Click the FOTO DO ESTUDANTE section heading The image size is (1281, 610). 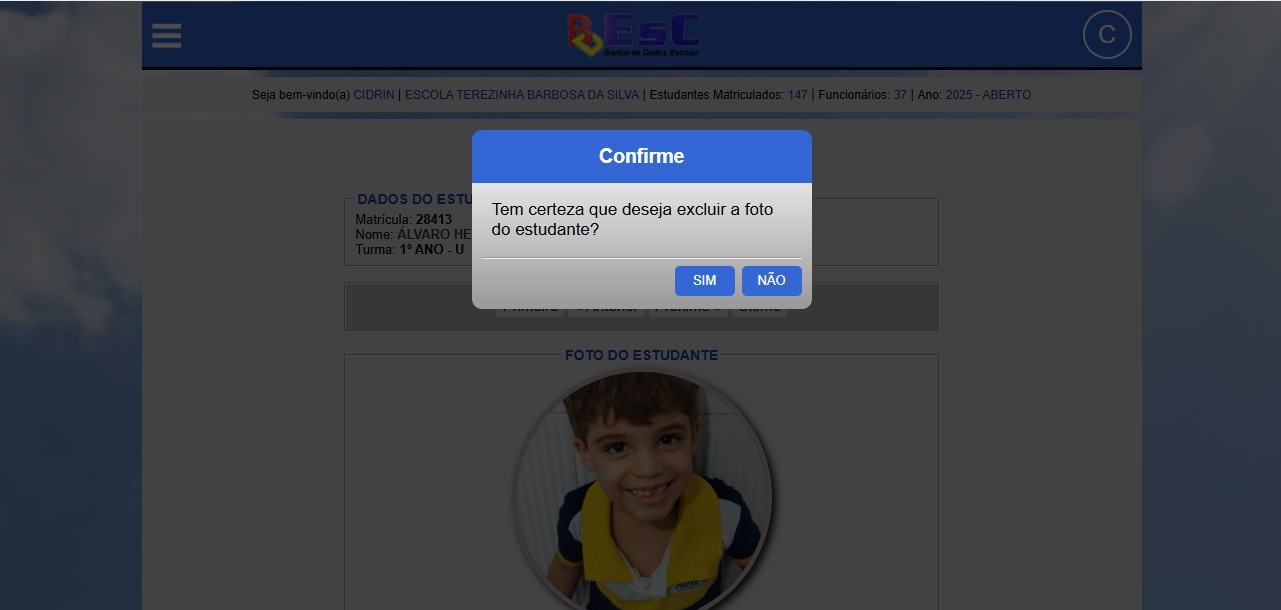point(642,355)
